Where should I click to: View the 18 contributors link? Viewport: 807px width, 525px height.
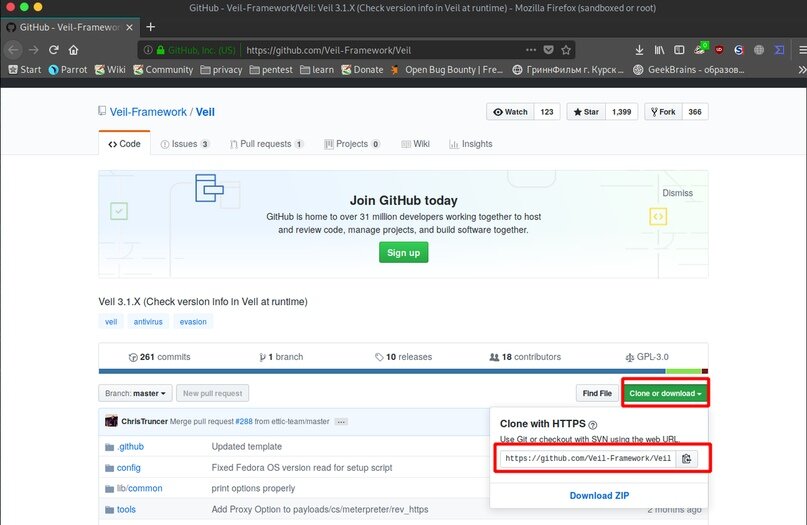pos(525,357)
